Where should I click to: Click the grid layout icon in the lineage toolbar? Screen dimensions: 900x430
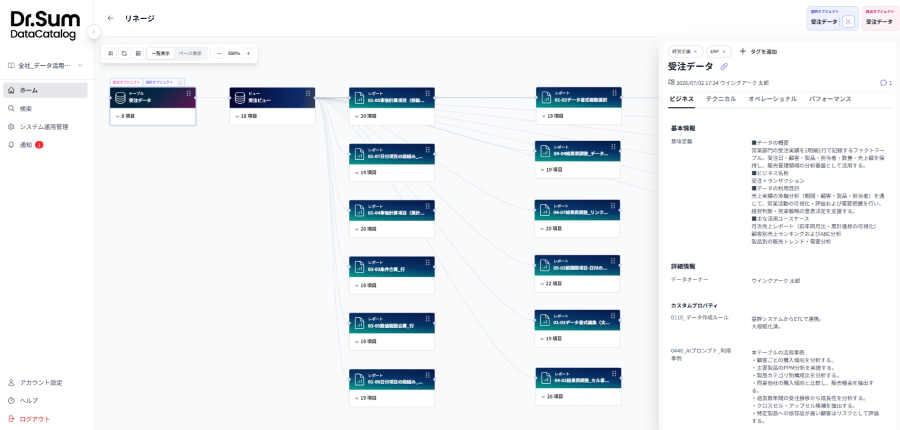point(138,53)
